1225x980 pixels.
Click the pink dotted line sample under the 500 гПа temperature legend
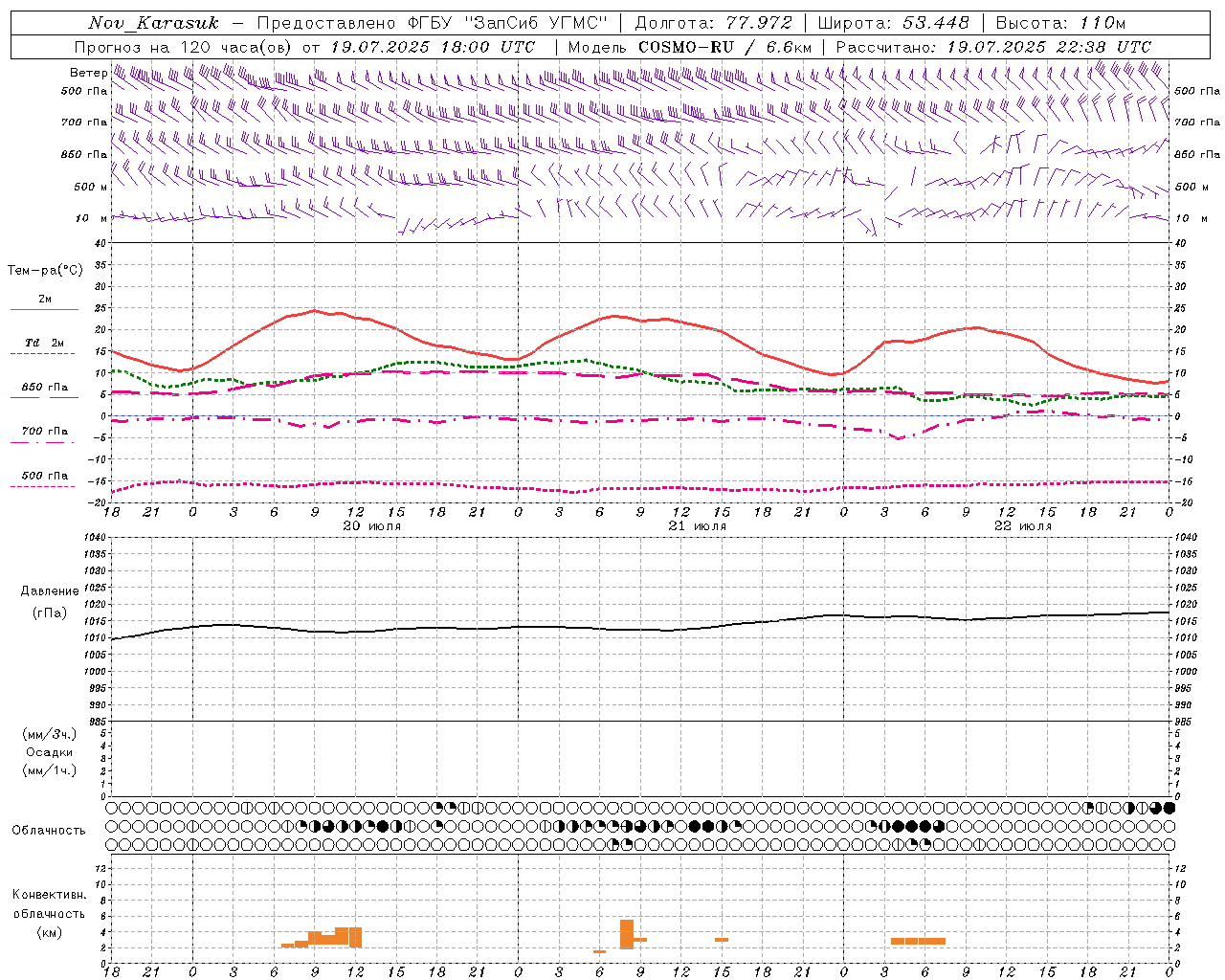pos(43,486)
